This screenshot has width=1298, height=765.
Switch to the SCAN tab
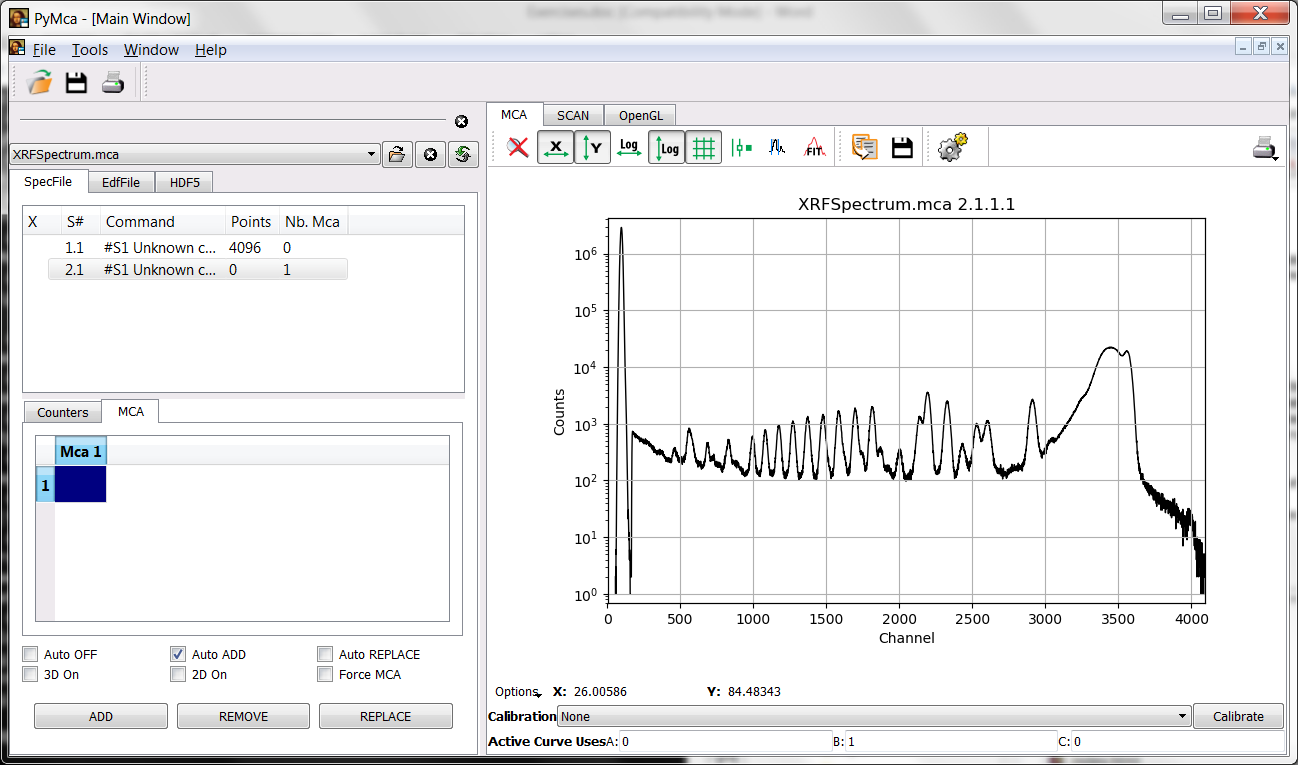click(572, 114)
